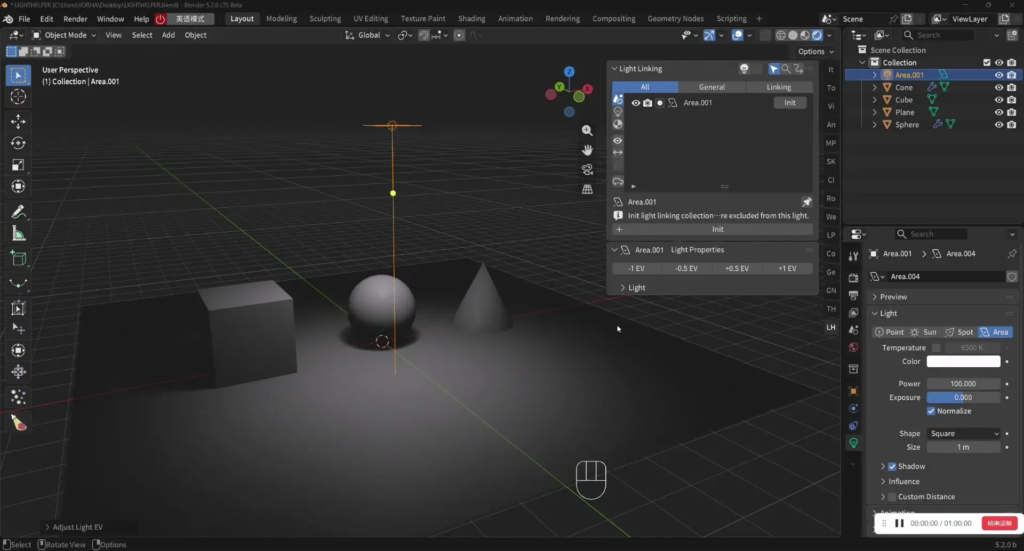Open the Tool properties tab icon

pyautogui.click(x=854, y=256)
